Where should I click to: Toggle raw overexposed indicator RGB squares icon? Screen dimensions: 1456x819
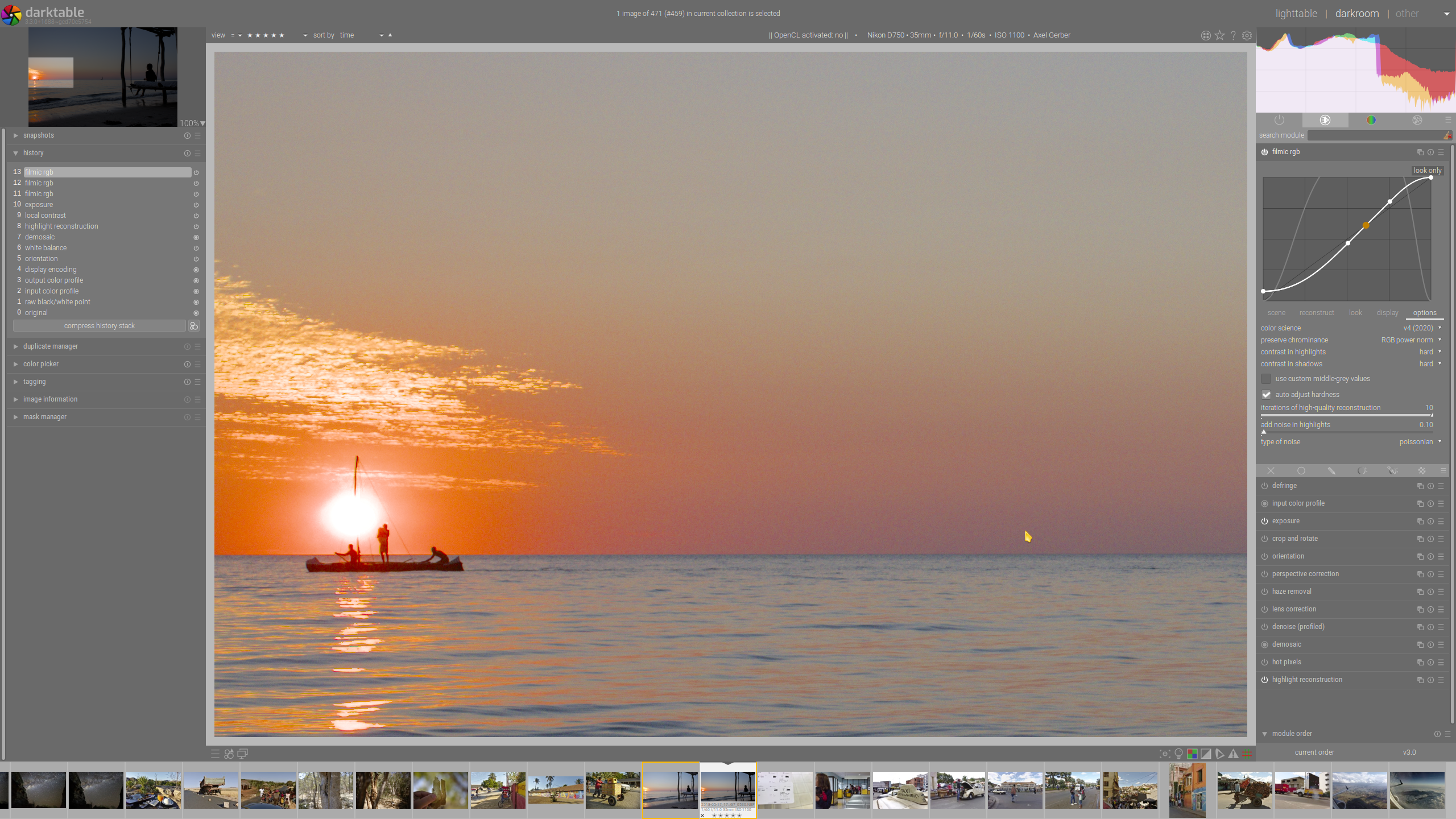(x=1192, y=754)
